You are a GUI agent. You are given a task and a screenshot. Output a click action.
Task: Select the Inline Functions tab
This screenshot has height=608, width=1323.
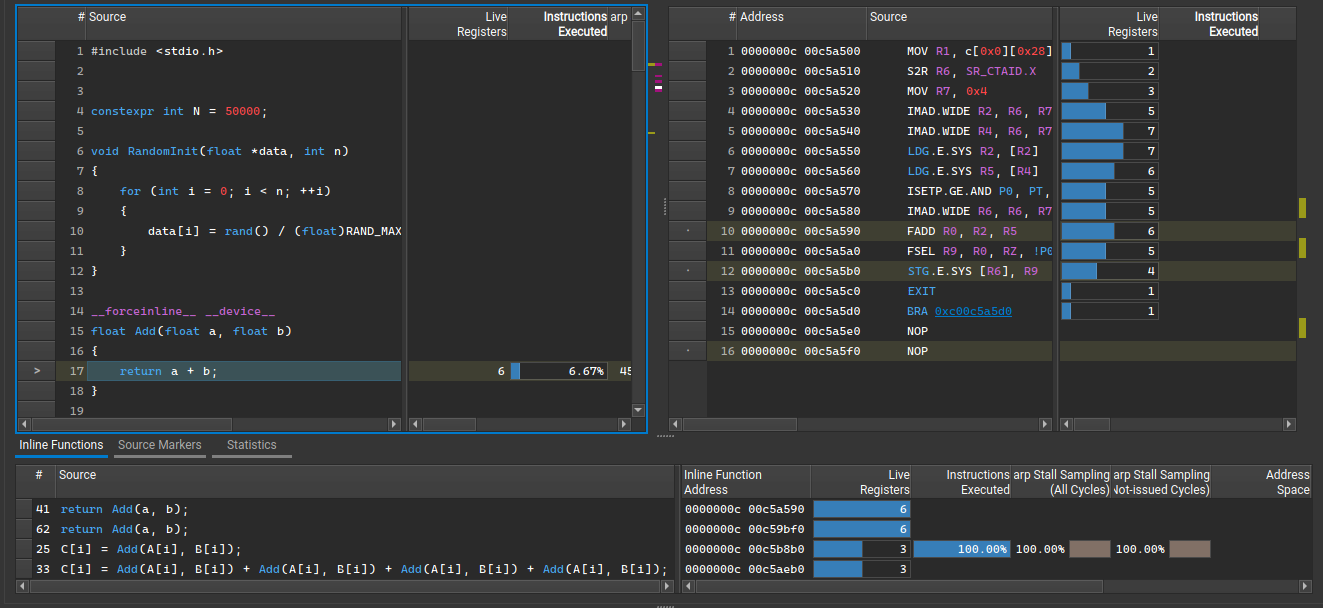click(x=61, y=445)
